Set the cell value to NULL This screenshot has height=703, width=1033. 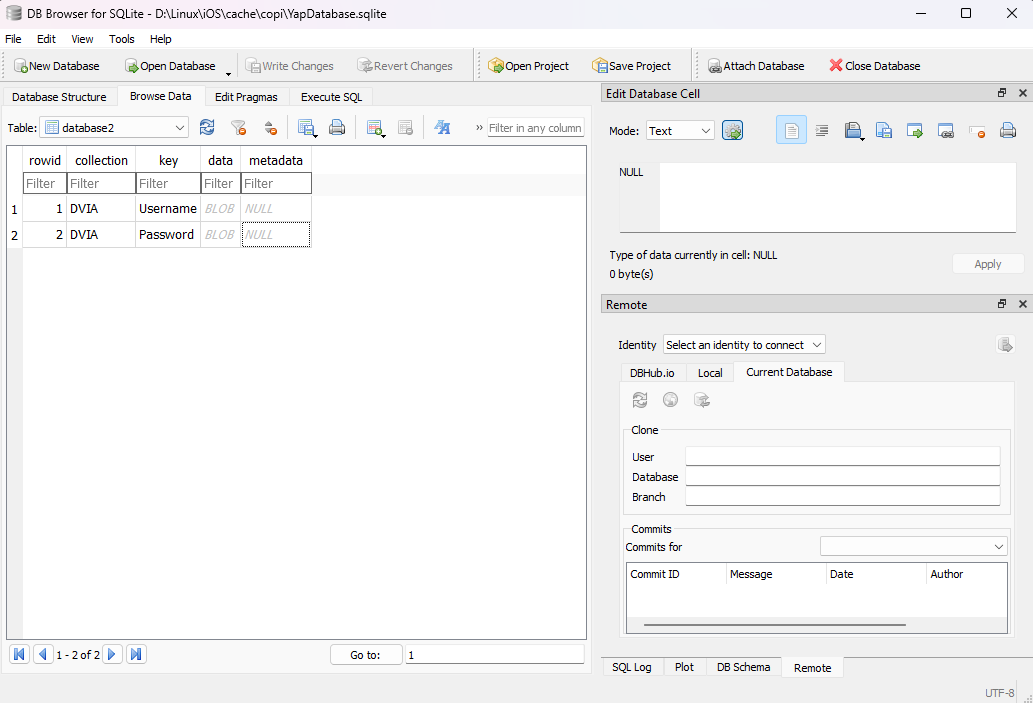tap(976, 130)
